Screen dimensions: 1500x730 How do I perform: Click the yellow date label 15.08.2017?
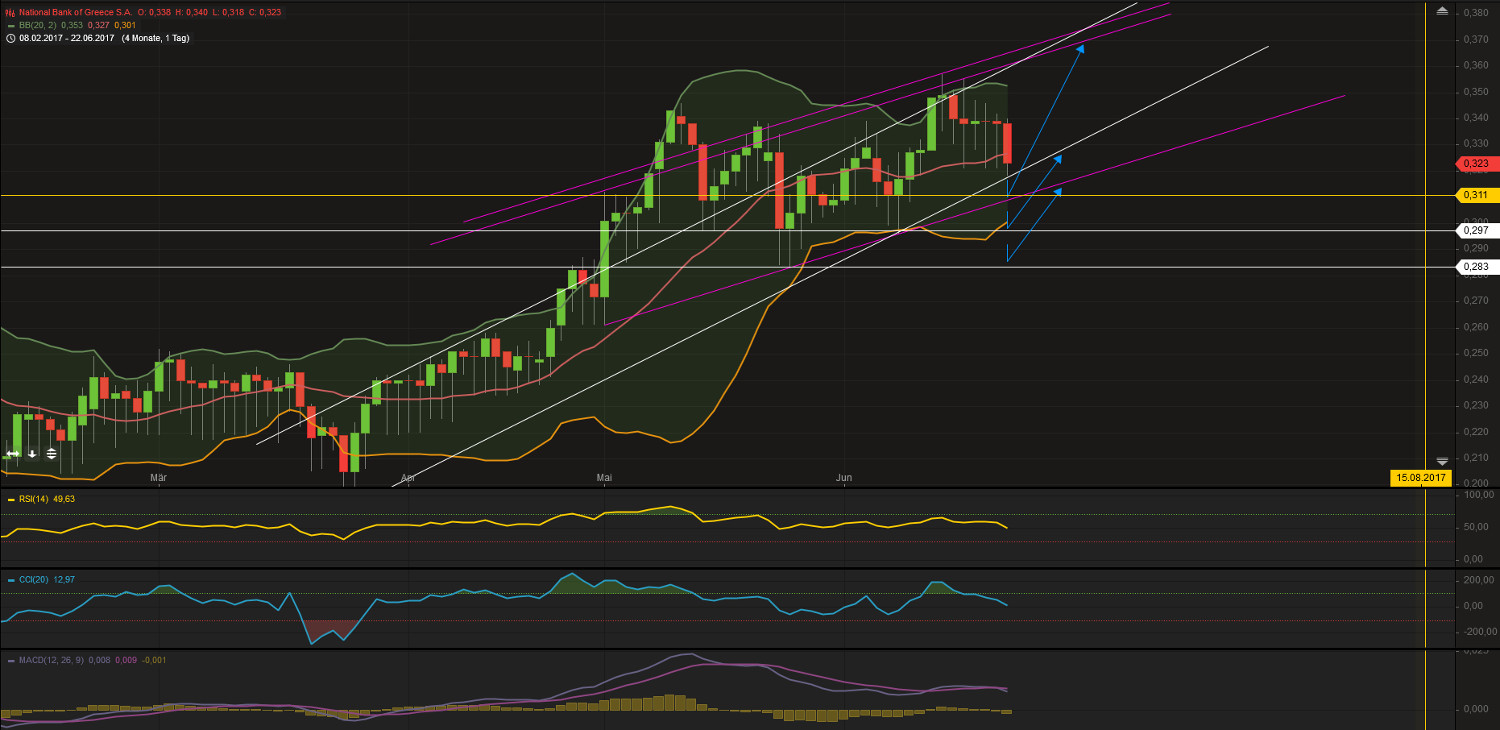(1419, 478)
